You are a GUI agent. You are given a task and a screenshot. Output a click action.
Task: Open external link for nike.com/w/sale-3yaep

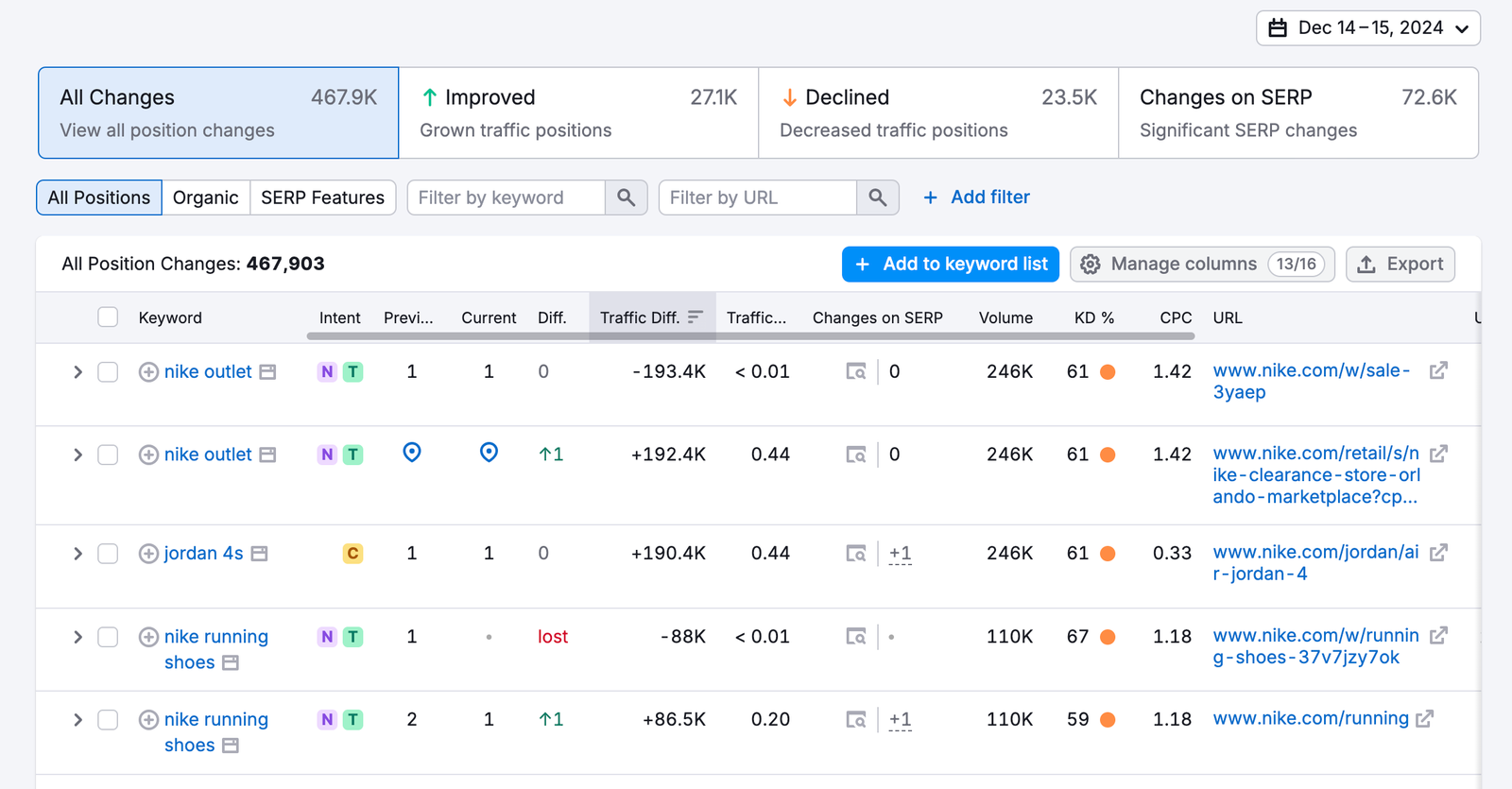point(1438,371)
